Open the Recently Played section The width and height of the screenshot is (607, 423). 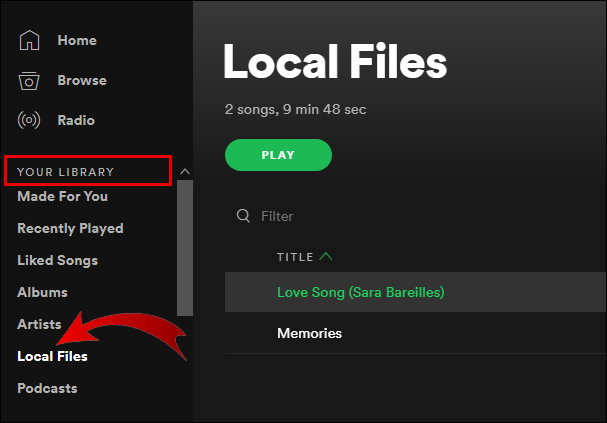coord(70,229)
